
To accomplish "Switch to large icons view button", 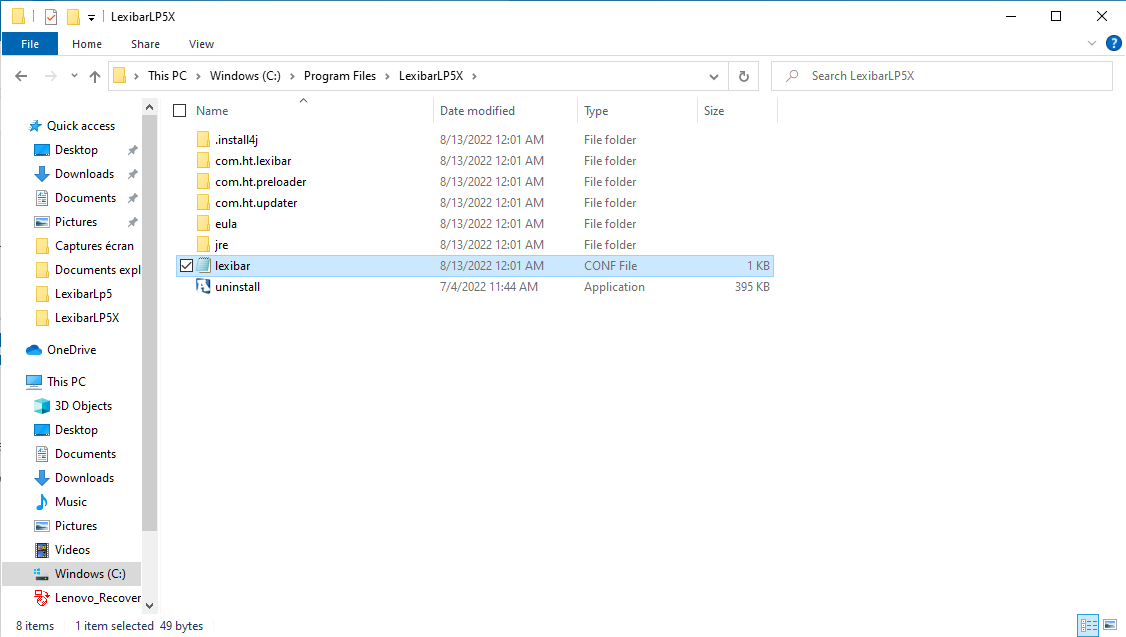I will 1110,626.
